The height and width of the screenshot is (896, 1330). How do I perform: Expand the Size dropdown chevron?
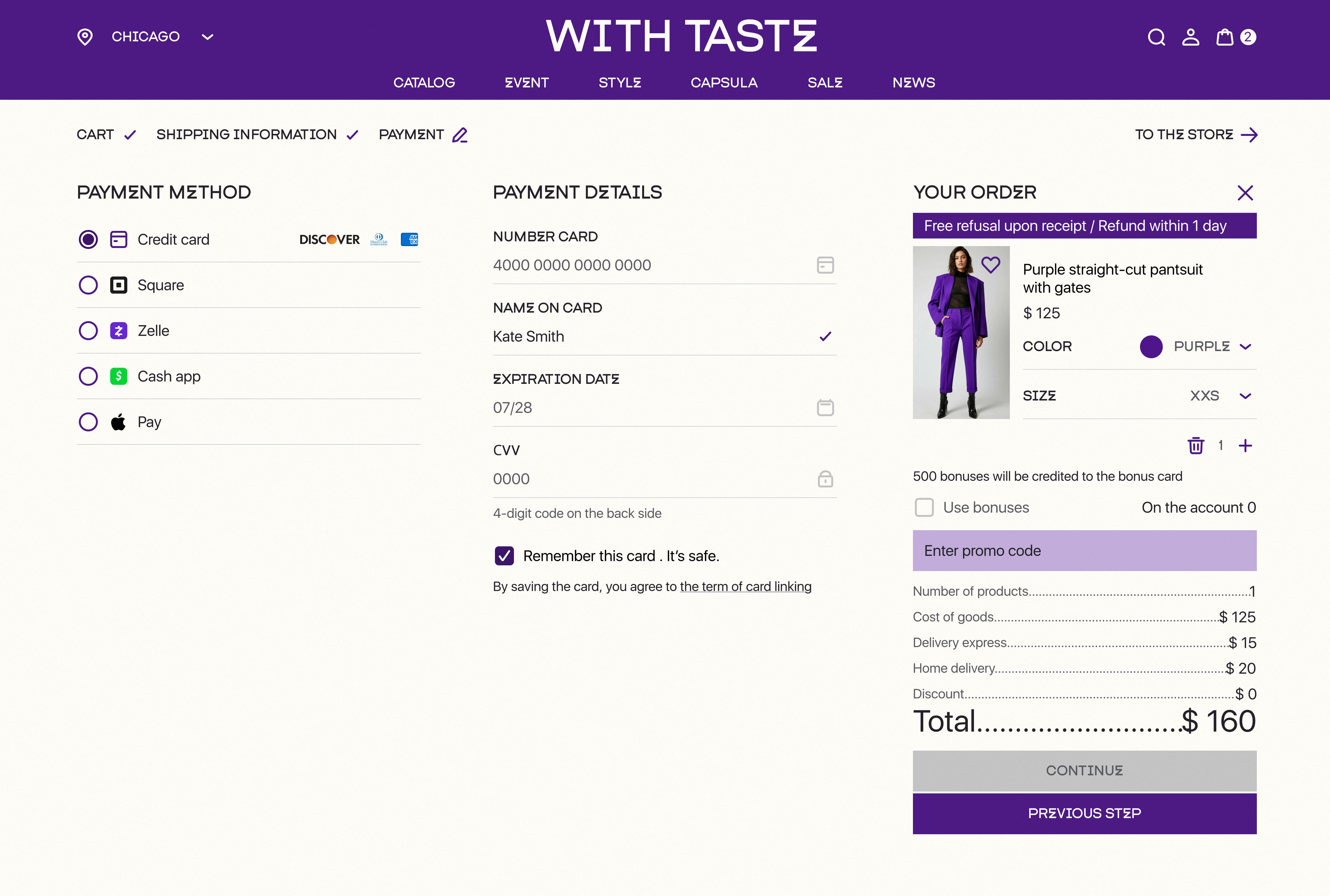pos(1246,396)
